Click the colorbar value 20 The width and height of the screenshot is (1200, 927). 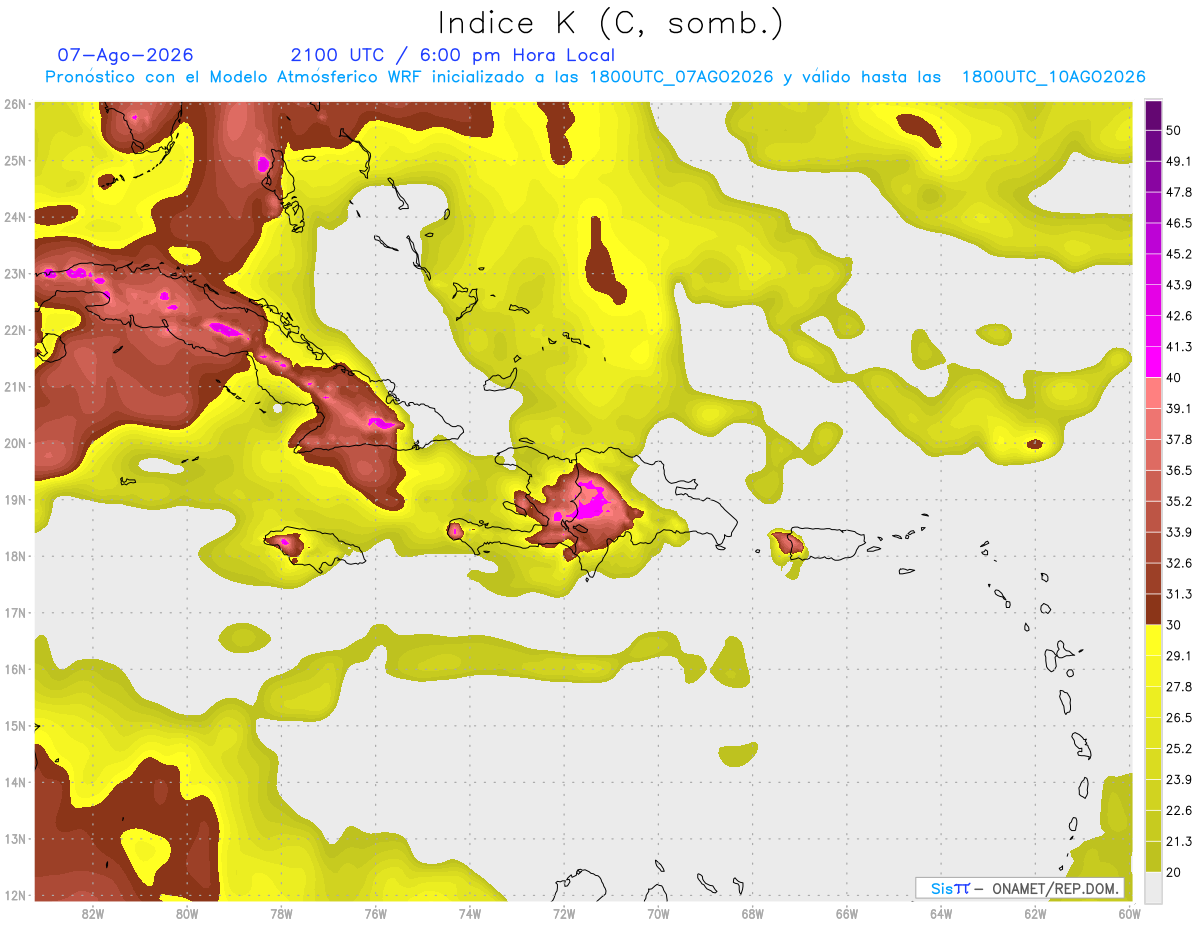click(1174, 872)
